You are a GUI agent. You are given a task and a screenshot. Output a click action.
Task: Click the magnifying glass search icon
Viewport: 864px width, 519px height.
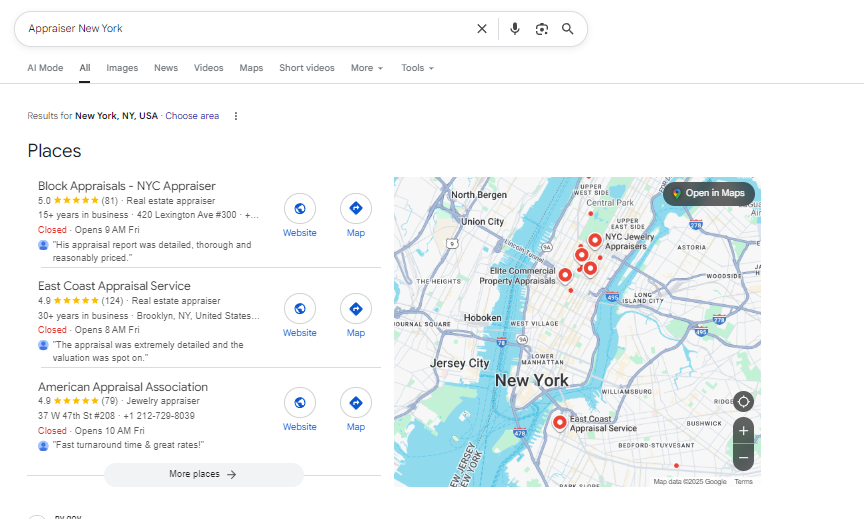[568, 29]
